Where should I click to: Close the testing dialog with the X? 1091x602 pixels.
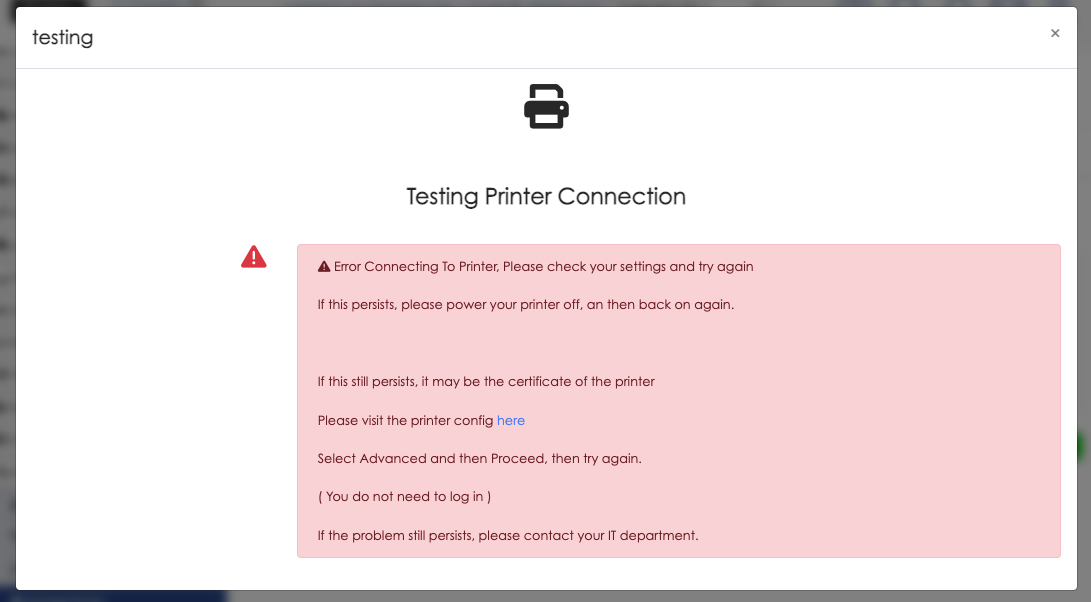pyautogui.click(x=1055, y=33)
